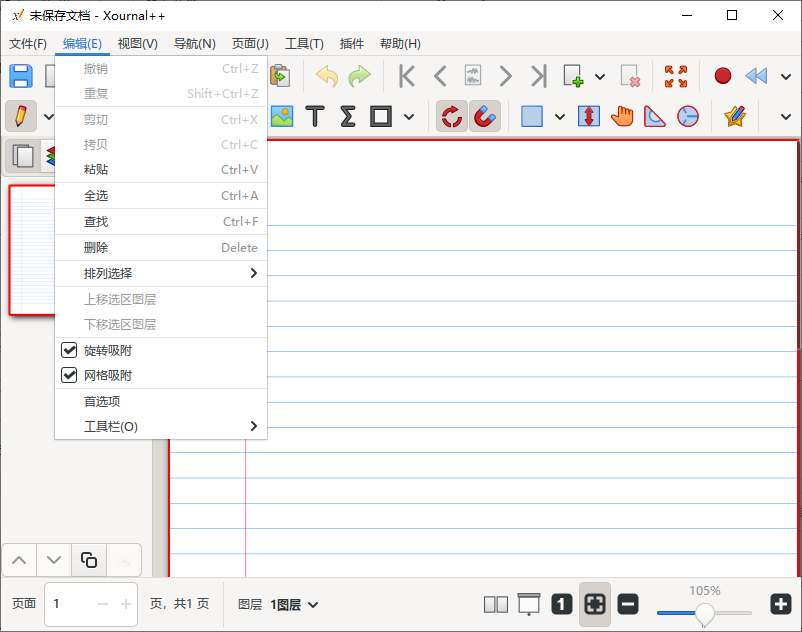Select the Hand pan tool
This screenshot has height=632, width=802.
coord(622,116)
